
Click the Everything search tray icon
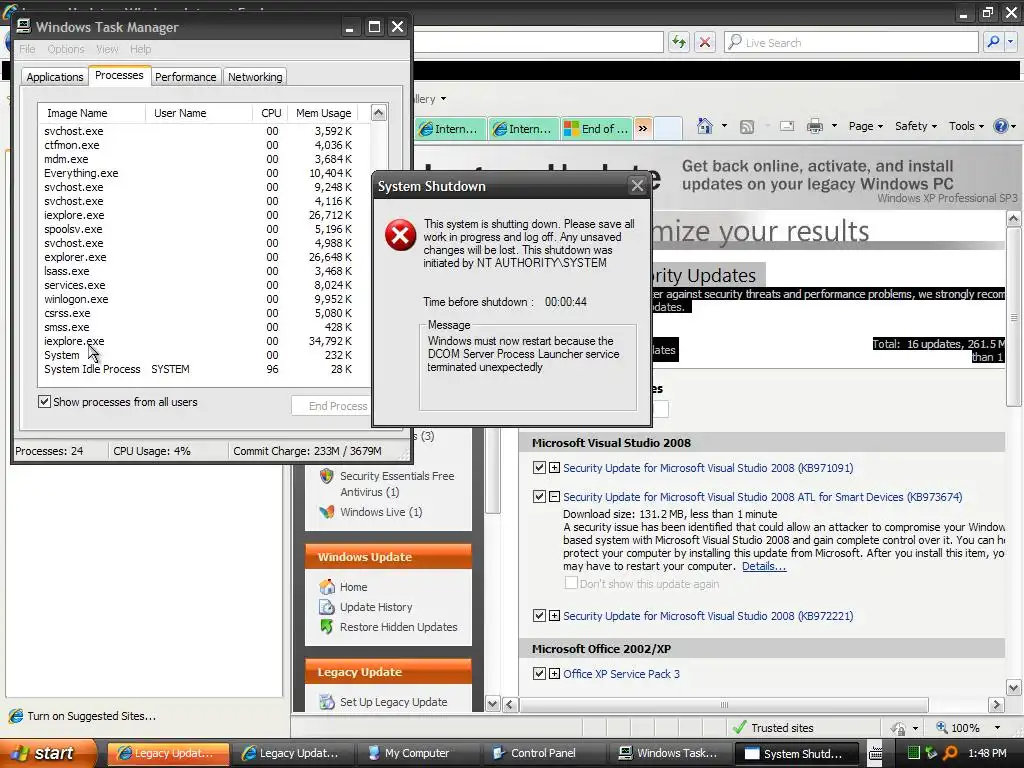(950, 753)
